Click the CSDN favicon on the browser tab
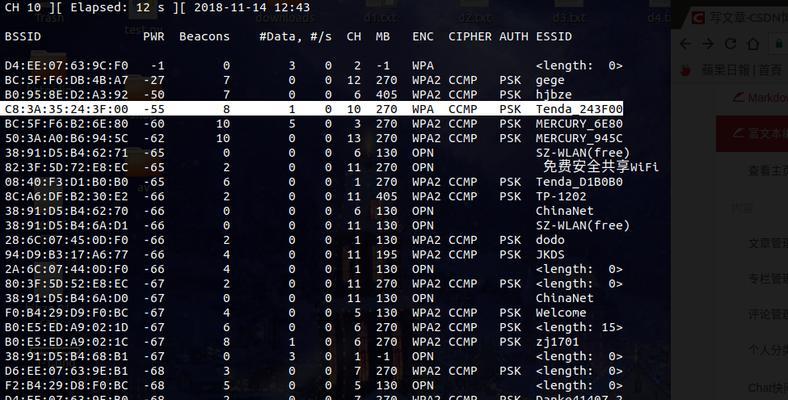Viewport: 788px width, 400px height. click(x=698, y=18)
